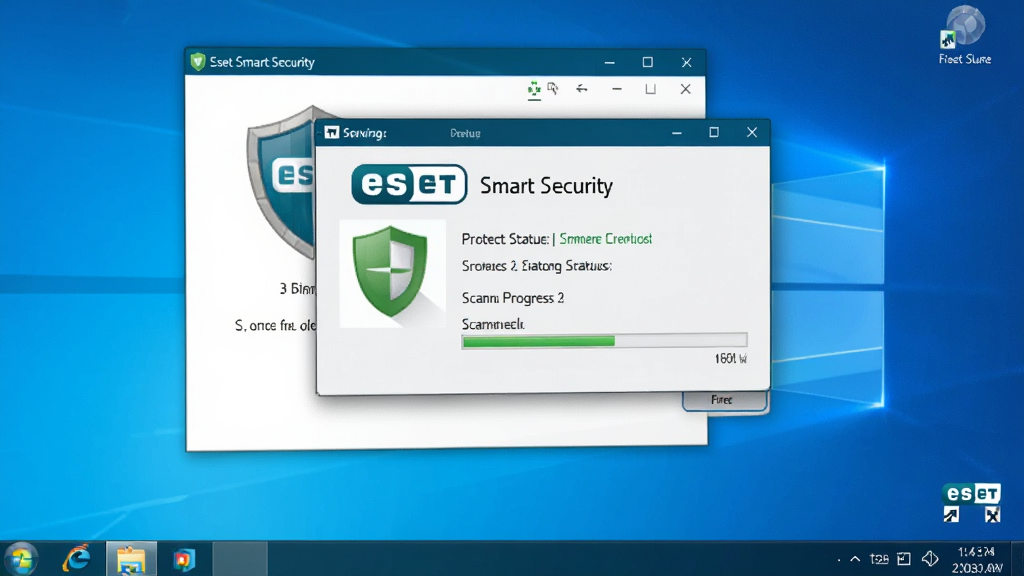Click the language indicator in the system tray

click(879, 559)
